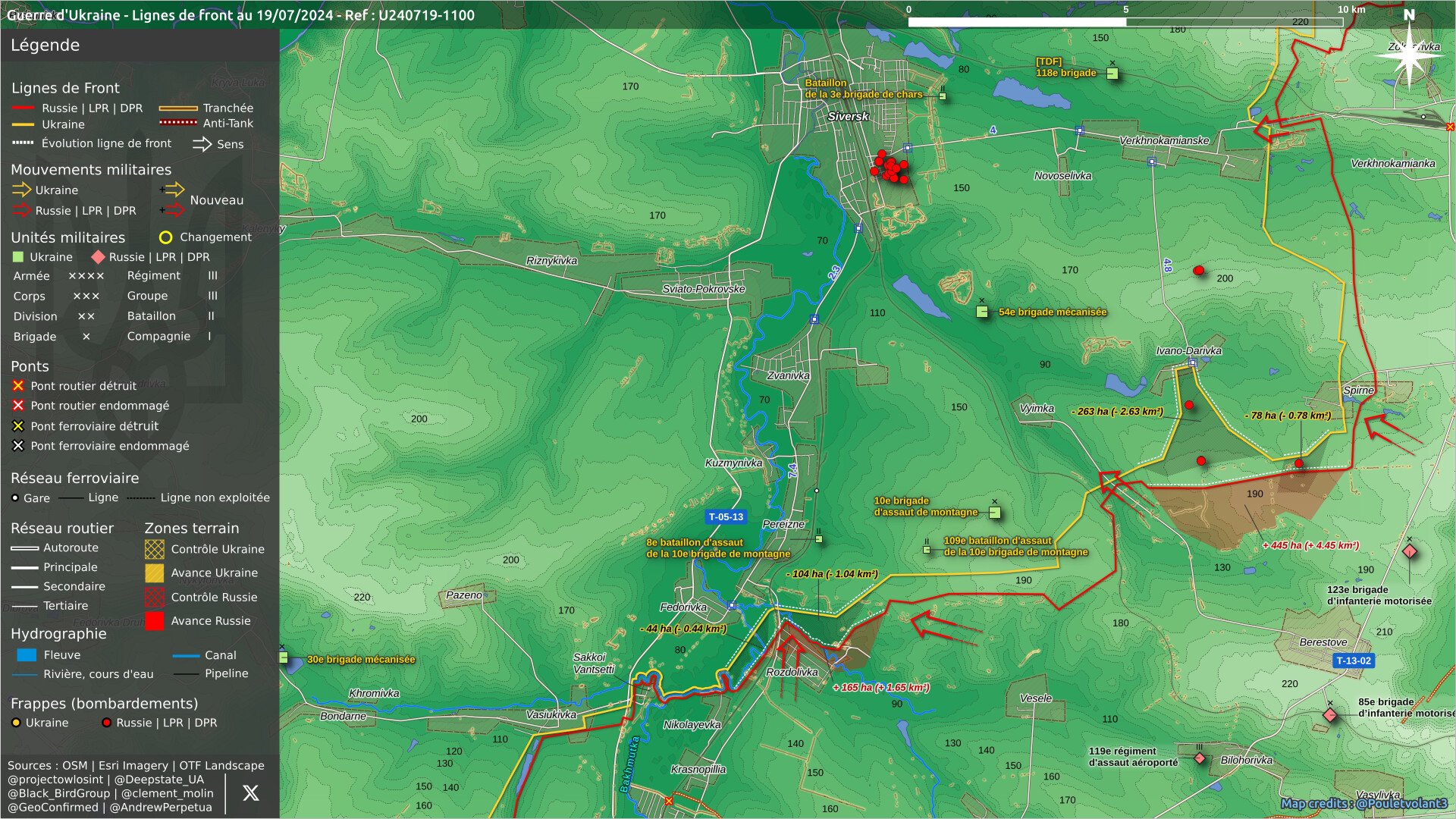Click the Avance Russie red swatch

(x=155, y=621)
